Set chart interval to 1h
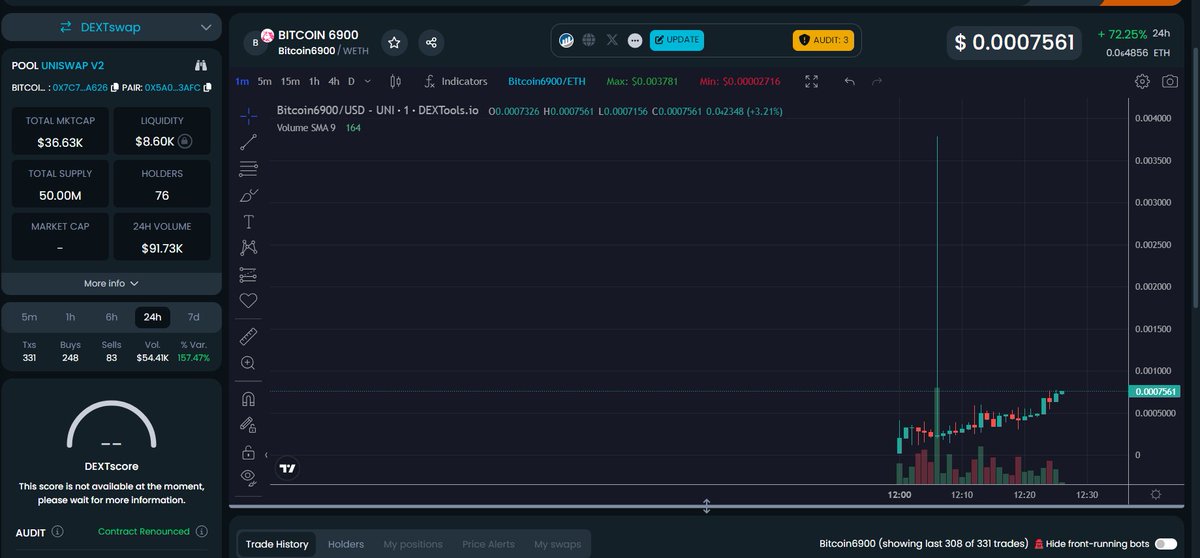The width and height of the screenshot is (1200, 558). [314, 81]
